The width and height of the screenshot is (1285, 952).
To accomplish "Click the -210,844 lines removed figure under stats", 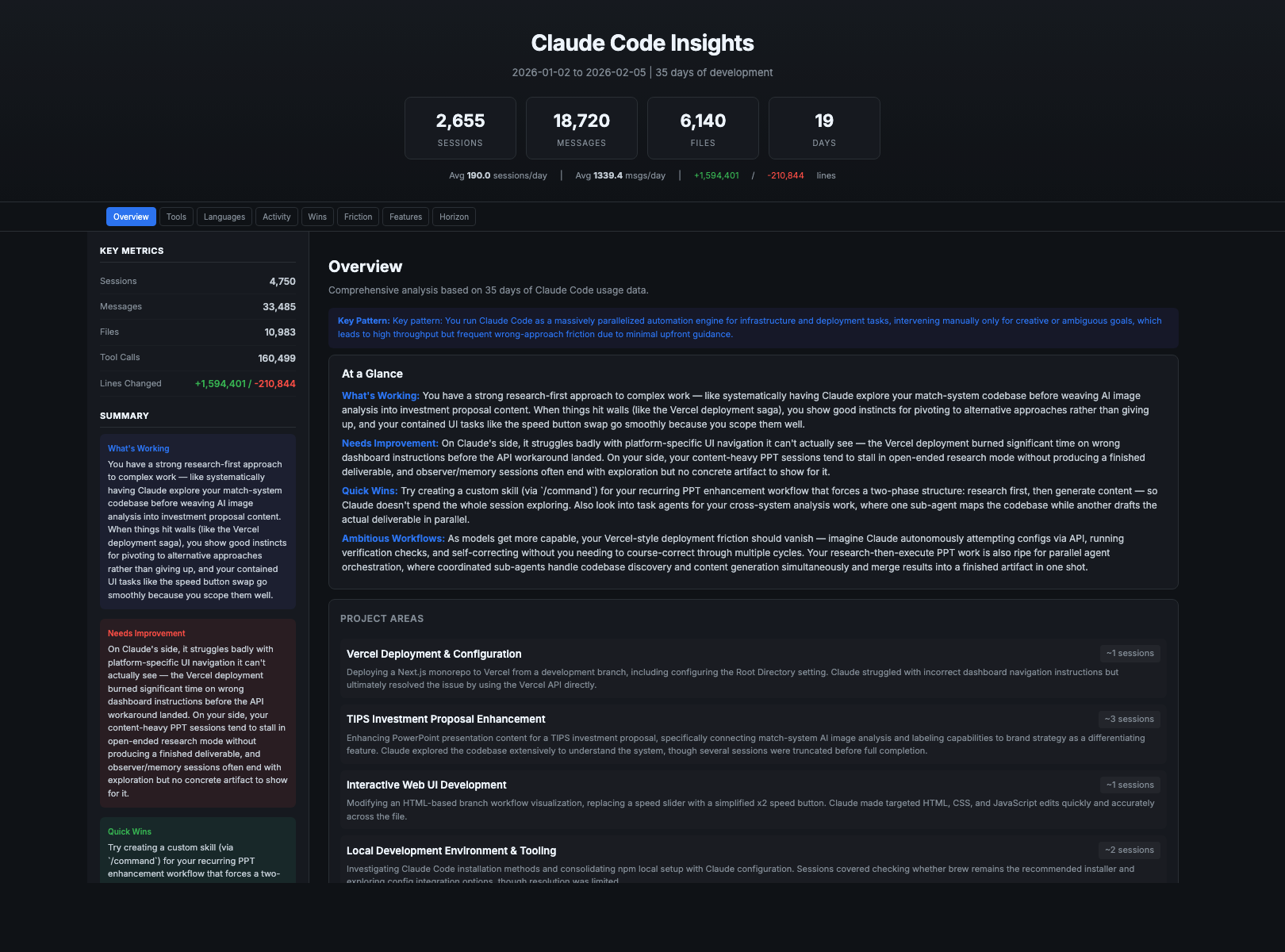I will (785, 175).
